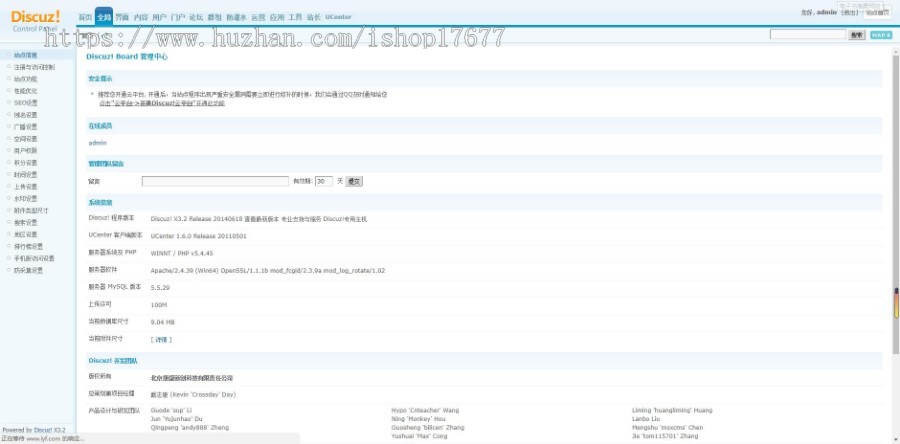Open the MAP+ admin map button

[881, 35]
